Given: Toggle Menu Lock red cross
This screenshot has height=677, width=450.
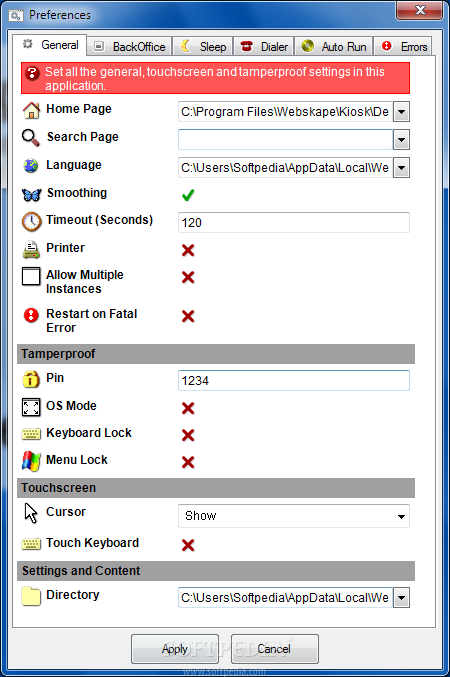Looking at the screenshot, I should pyautogui.click(x=188, y=462).
